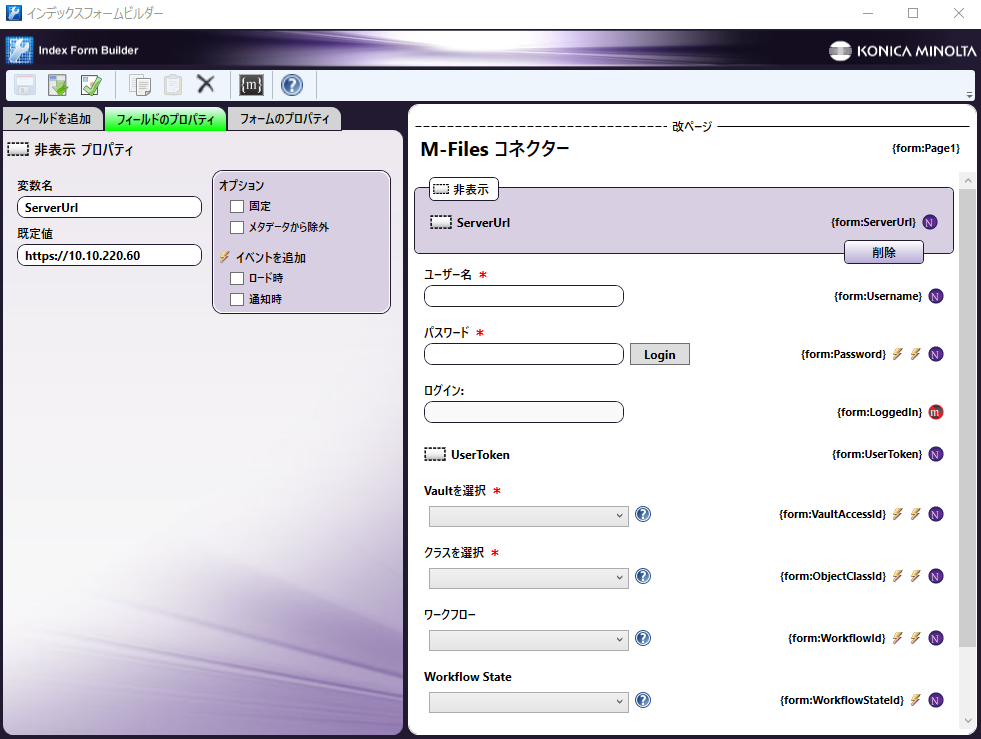Click first lightning icon beside {form:ObjectClassId}
981x739 pixels.
(x=898, y=576)
